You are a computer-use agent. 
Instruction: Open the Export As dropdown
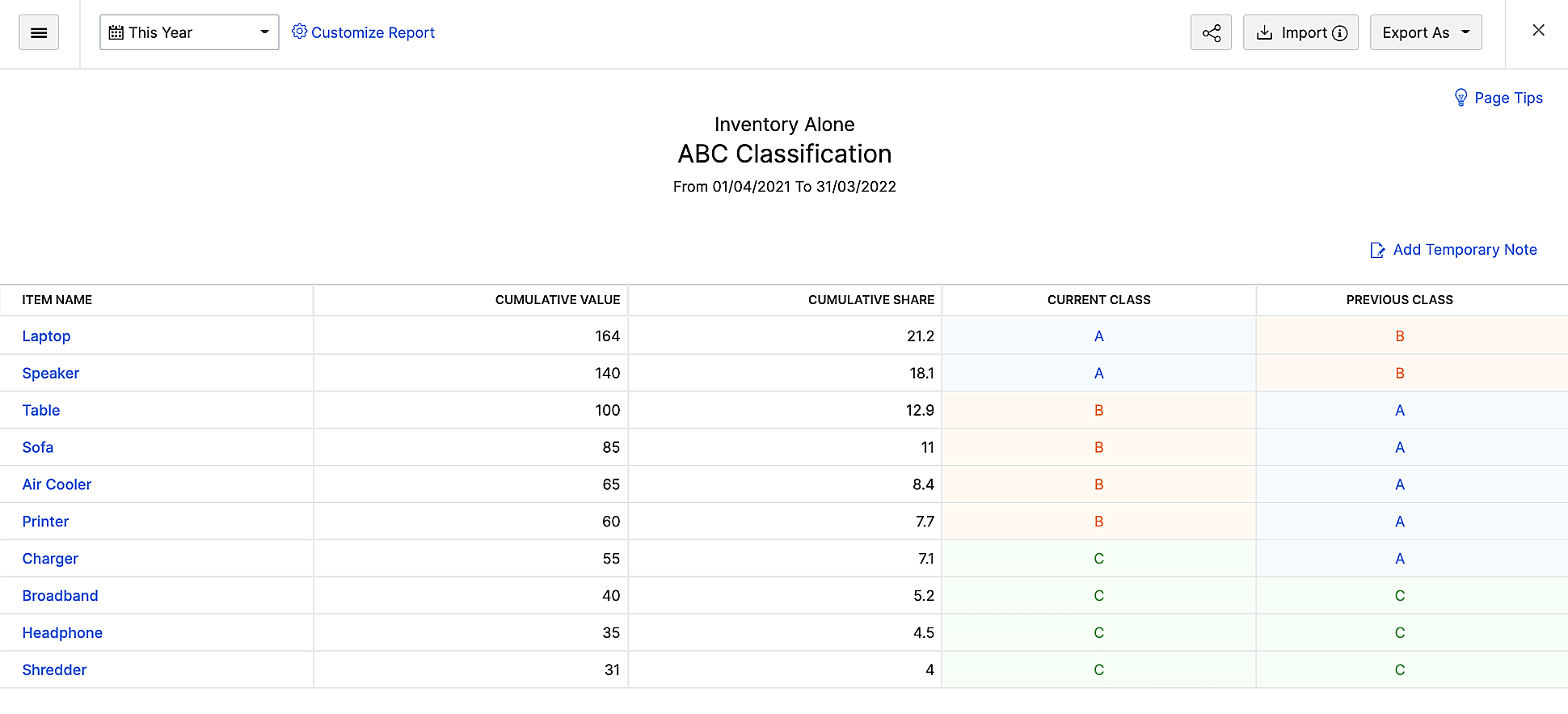pyautogui.click(x=1425, y=32)
